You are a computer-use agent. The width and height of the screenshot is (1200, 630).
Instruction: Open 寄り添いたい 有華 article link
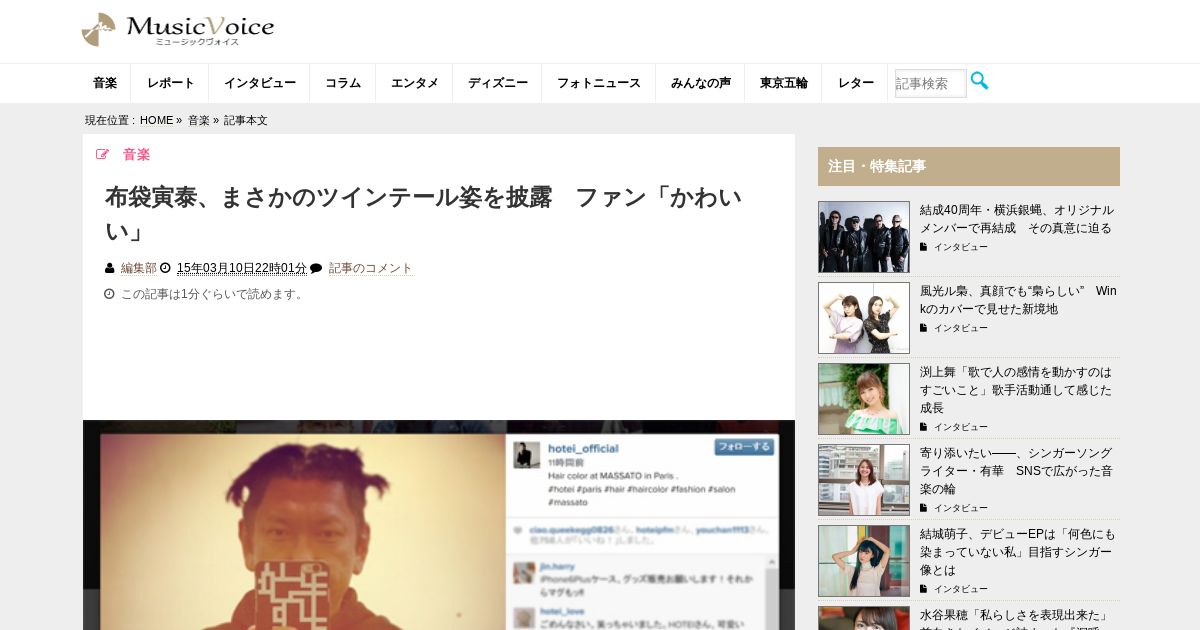point(1016,471)
